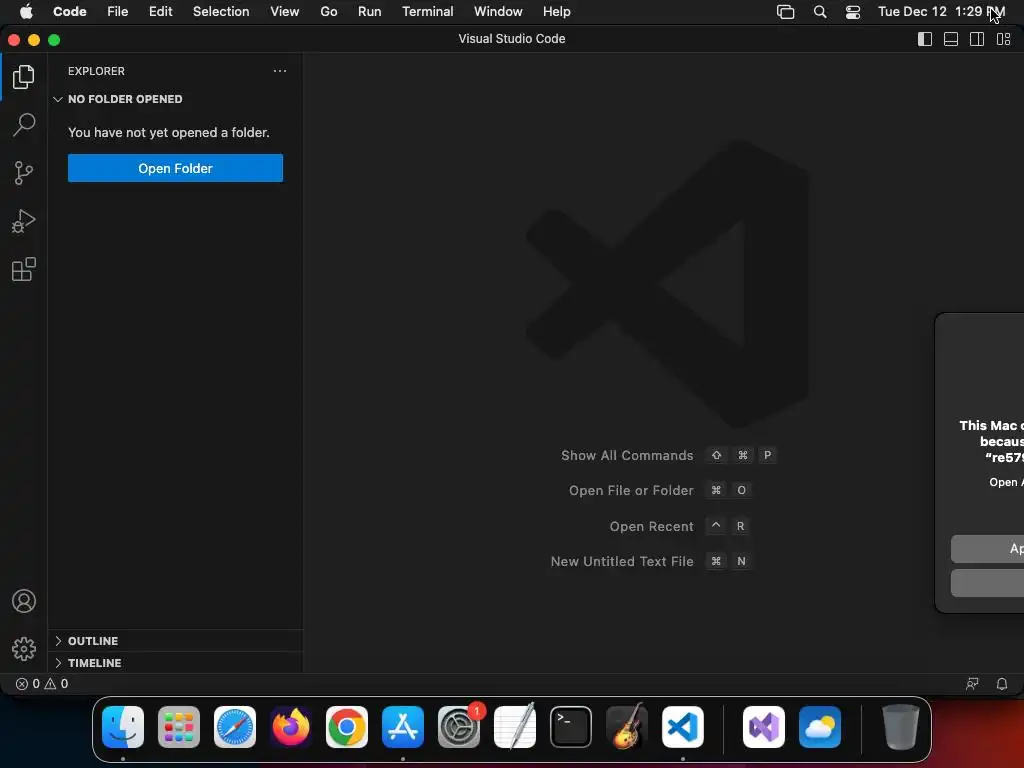Launch Firefox from the Dock

291,727
